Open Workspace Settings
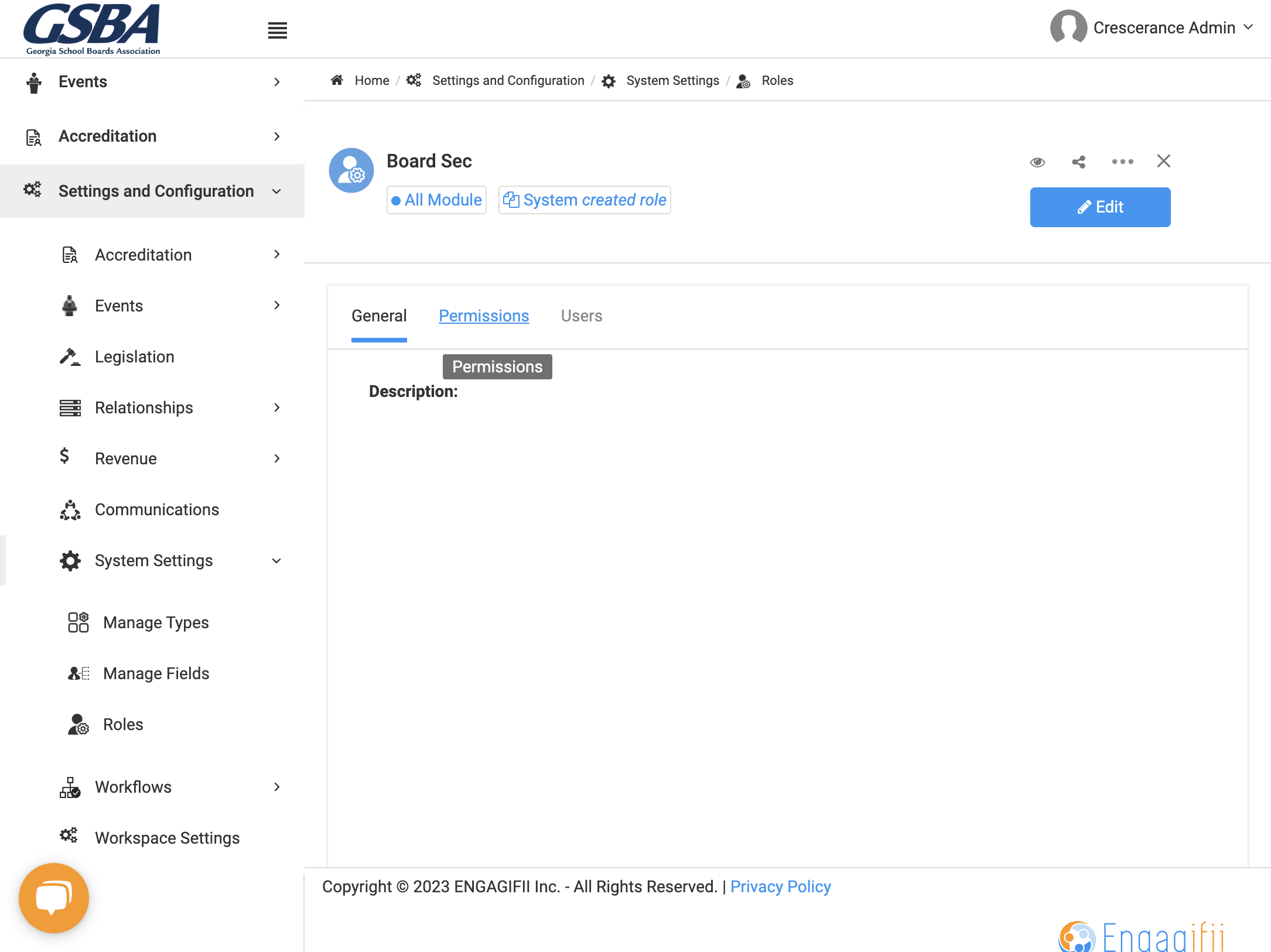Viewport: 1271px width, 952px height. [168, 838]
